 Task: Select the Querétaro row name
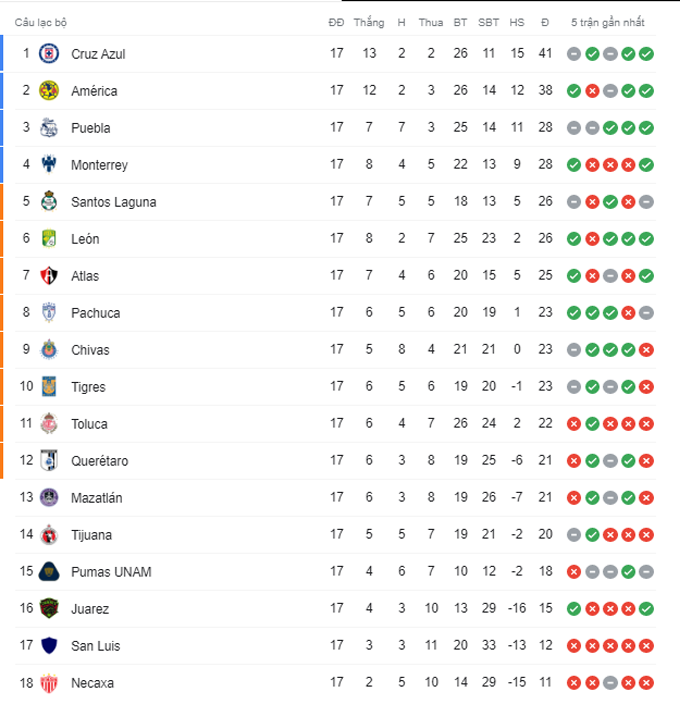[x=100, y=461]
